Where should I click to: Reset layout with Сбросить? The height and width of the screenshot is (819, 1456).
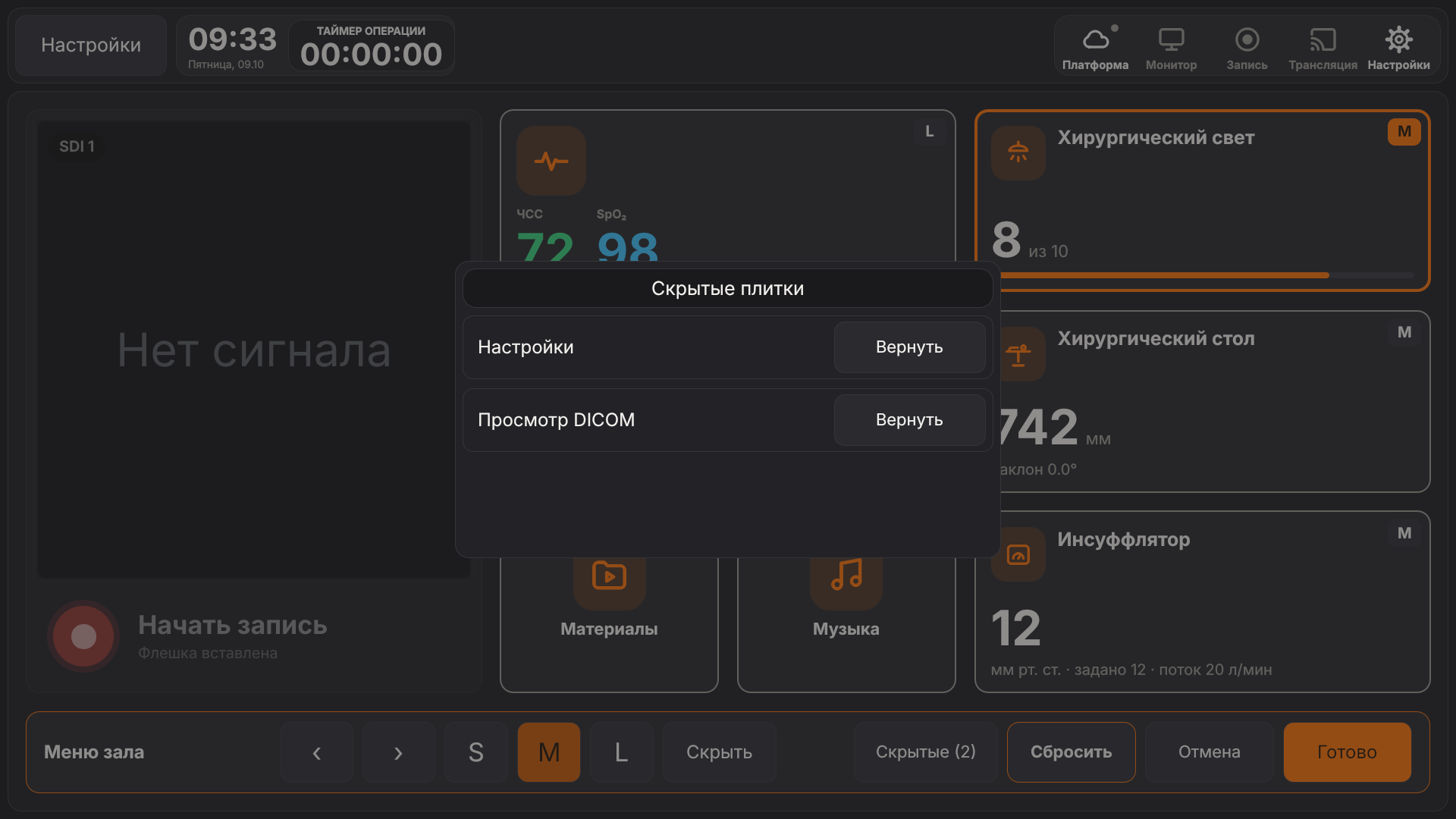click(x=1071, y=752)
